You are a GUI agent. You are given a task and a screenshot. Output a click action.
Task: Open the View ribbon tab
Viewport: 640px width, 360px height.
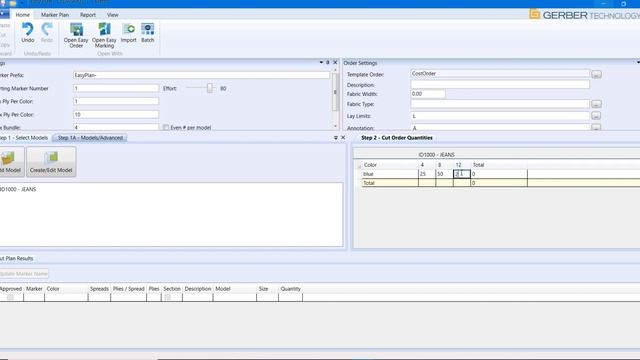[x=112, y=15]
